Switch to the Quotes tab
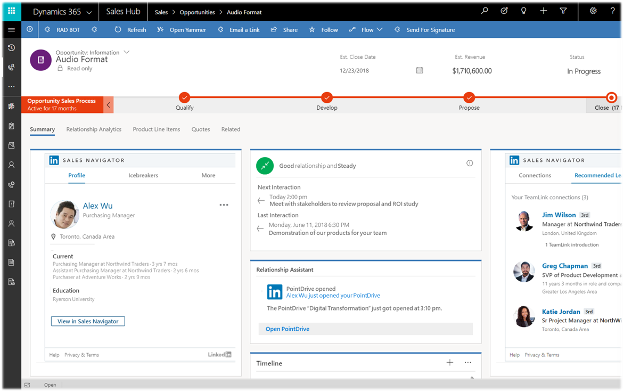This screenshot has height=392, width=624. click(201, 129)
